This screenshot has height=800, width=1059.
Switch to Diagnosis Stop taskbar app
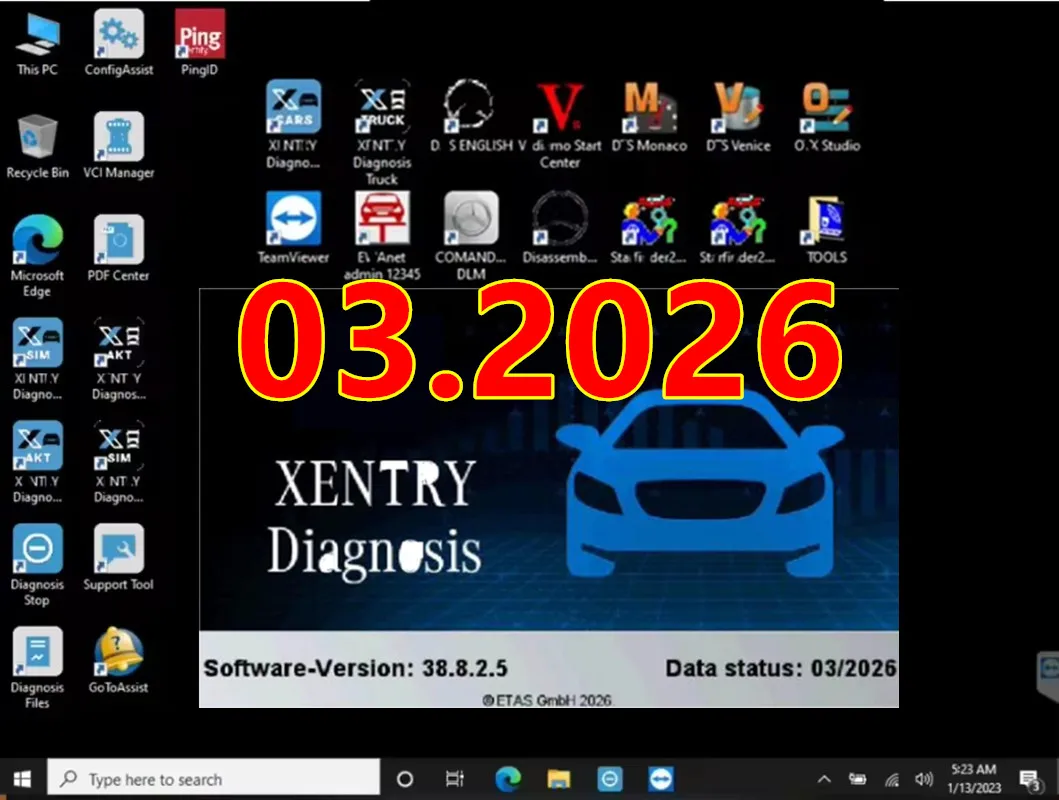click(610, 779)
